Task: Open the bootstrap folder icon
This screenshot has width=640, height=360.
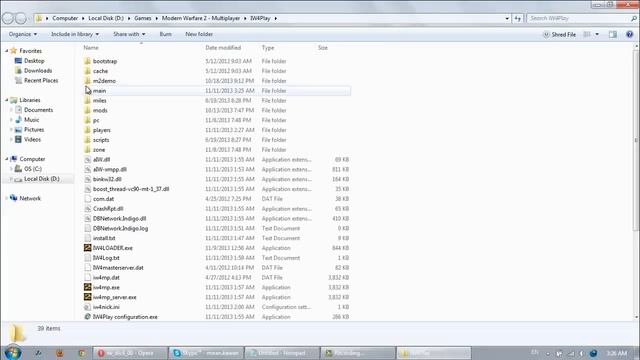Action: tap(87, 61)
